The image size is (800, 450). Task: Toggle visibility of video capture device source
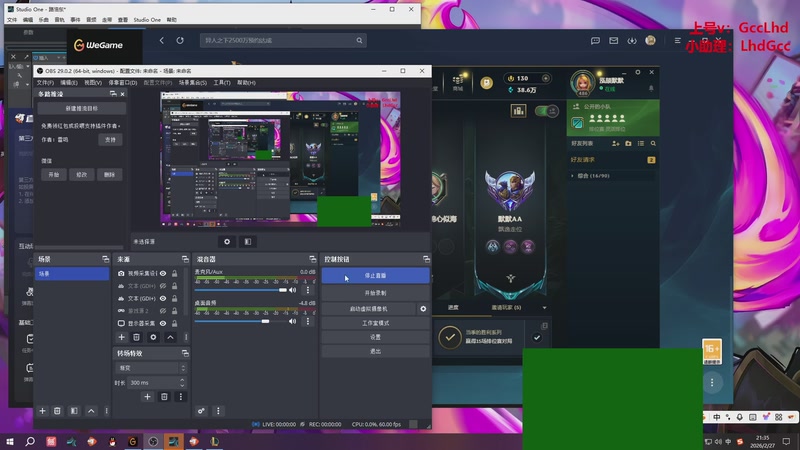click(163, 273)
